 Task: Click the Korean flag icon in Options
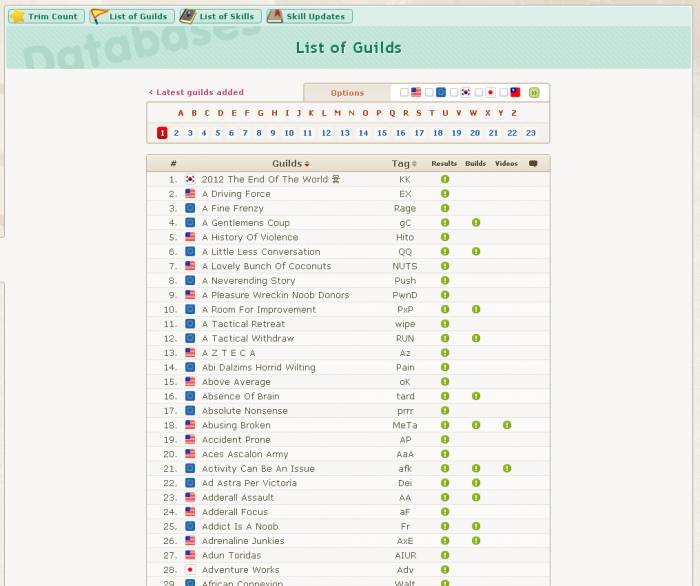click(466, 92)
